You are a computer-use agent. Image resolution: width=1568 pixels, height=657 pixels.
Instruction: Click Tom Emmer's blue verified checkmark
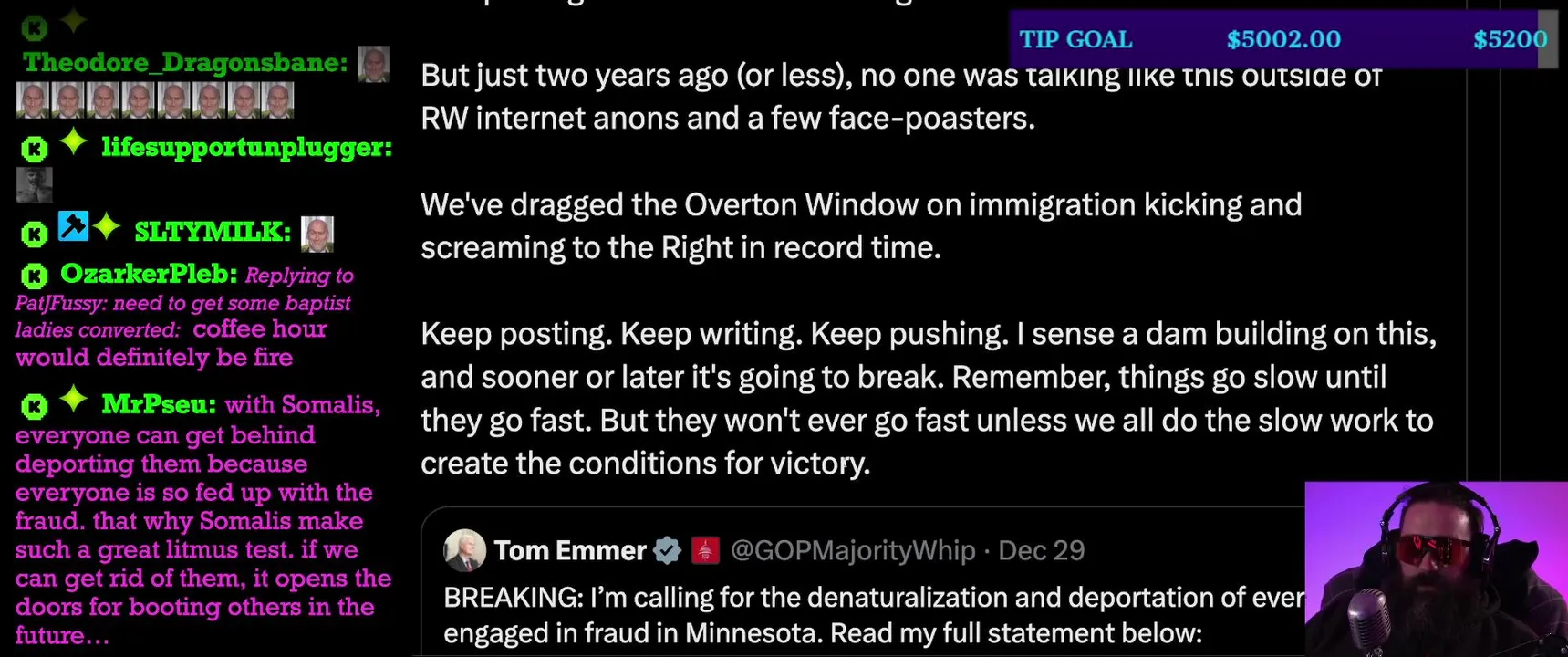point(668,550)
